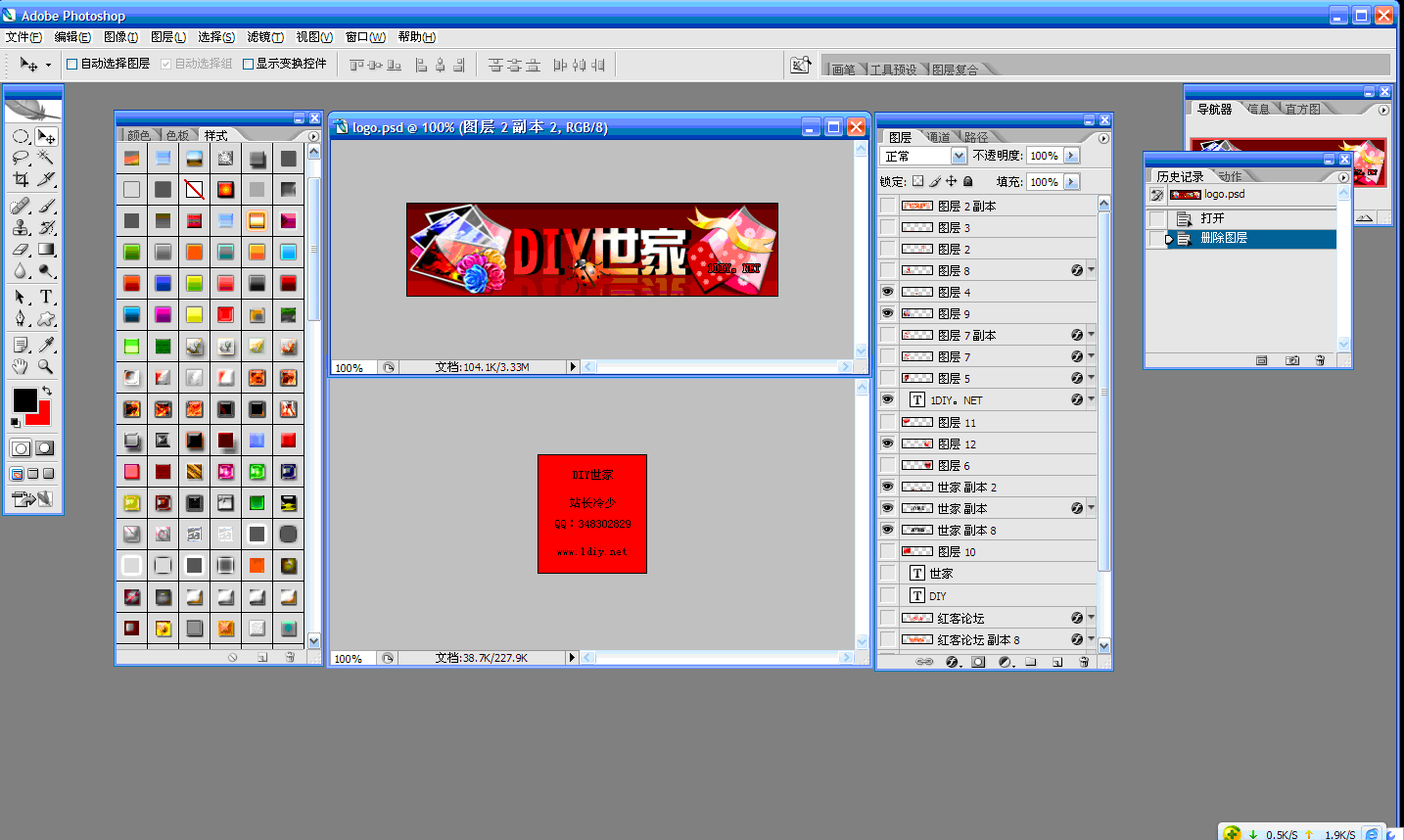This screenshot has width=1404, height=840.
Task: Select the Notes tool
Action: [20, 345]
